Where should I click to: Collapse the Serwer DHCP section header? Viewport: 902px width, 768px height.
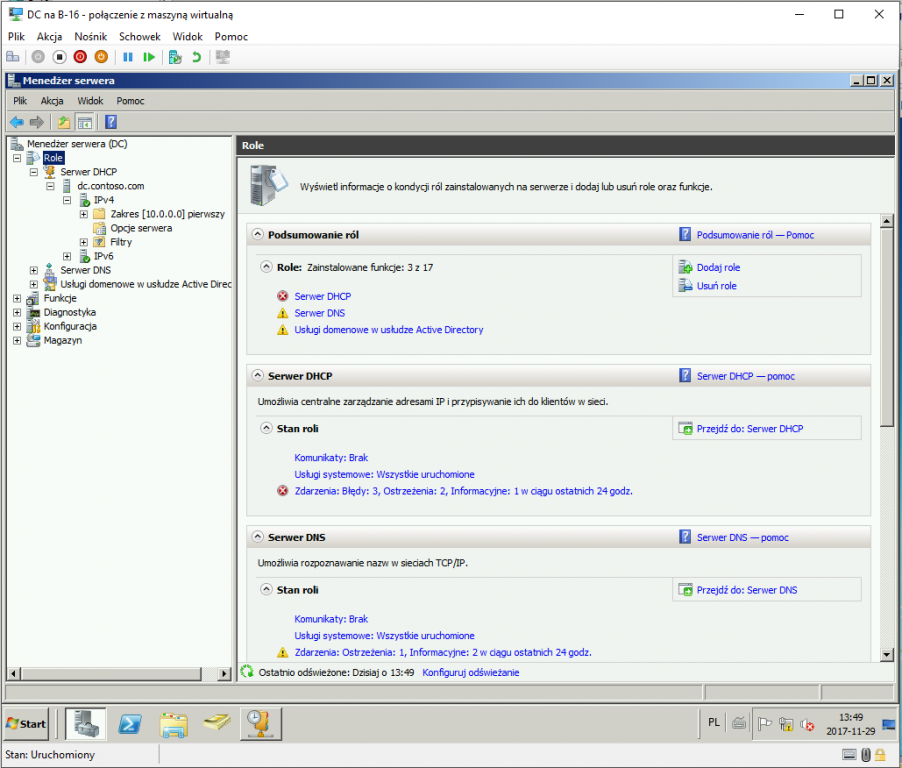click(258, 376)
